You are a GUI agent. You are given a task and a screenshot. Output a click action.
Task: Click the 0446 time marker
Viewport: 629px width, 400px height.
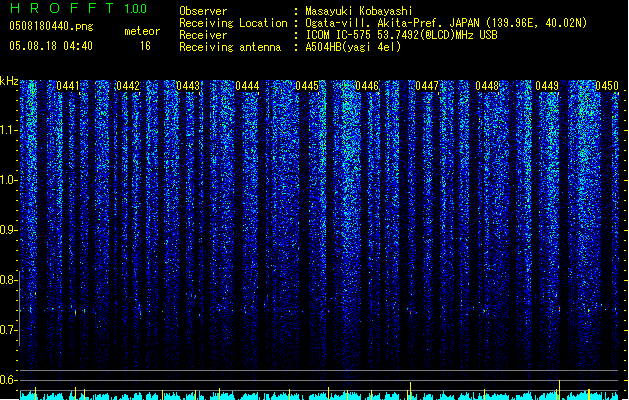(x=367, y=86)
